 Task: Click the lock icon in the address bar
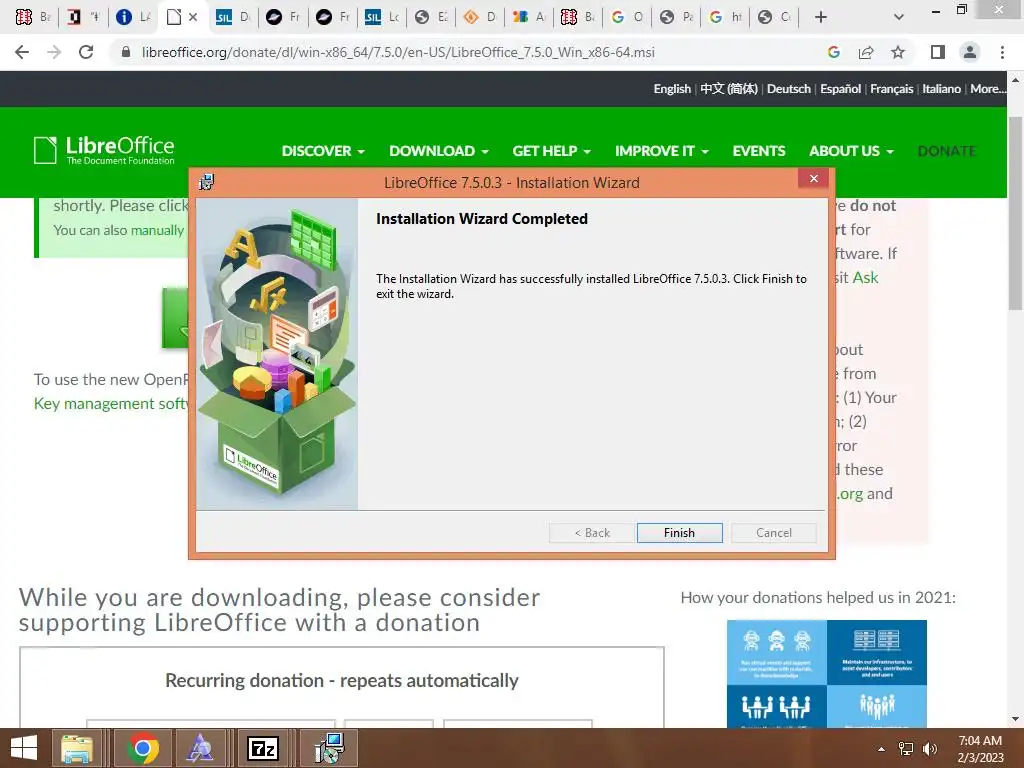(126, 52)
